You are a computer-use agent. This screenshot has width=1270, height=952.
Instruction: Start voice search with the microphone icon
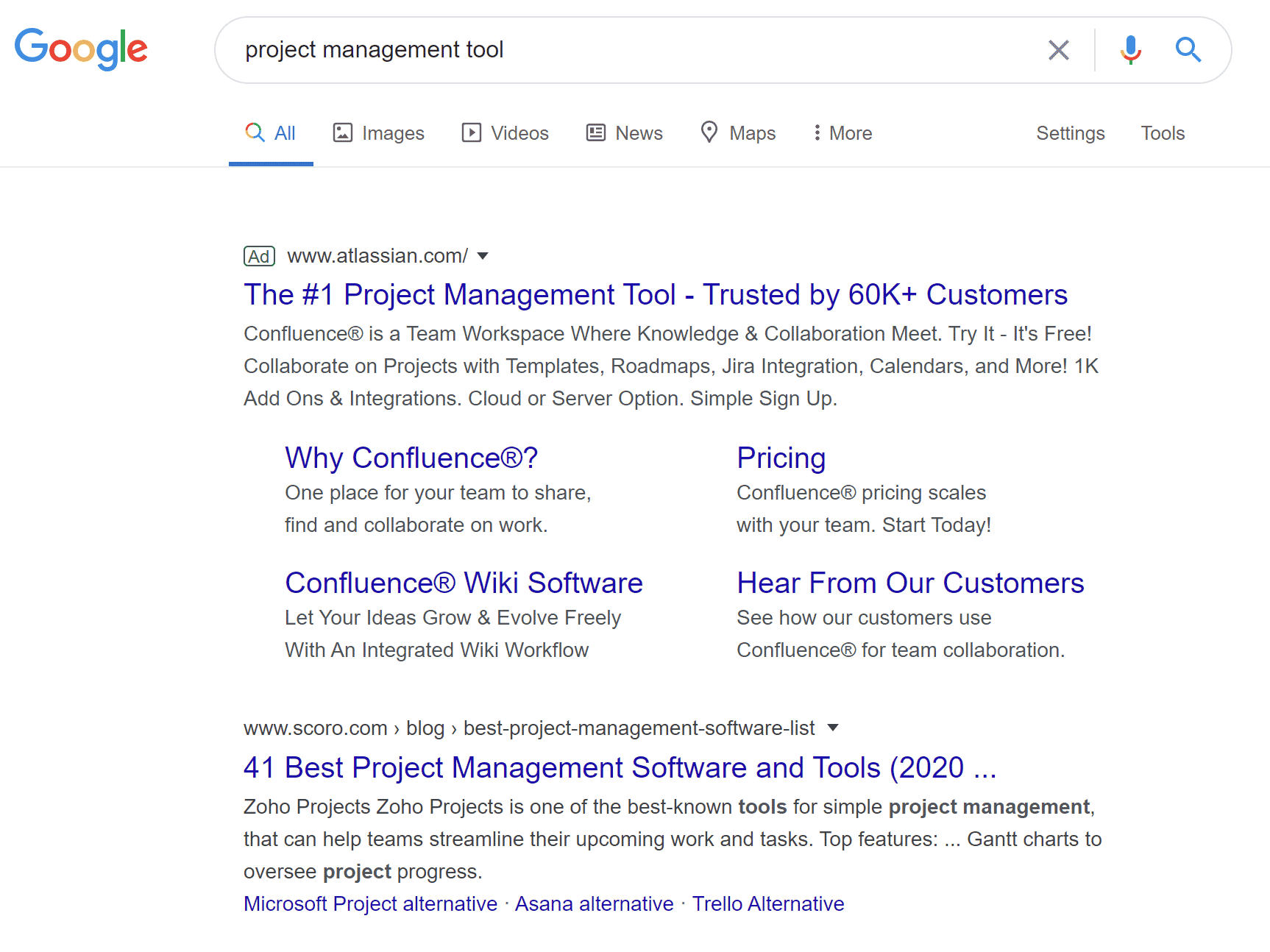pos(1131,50)
